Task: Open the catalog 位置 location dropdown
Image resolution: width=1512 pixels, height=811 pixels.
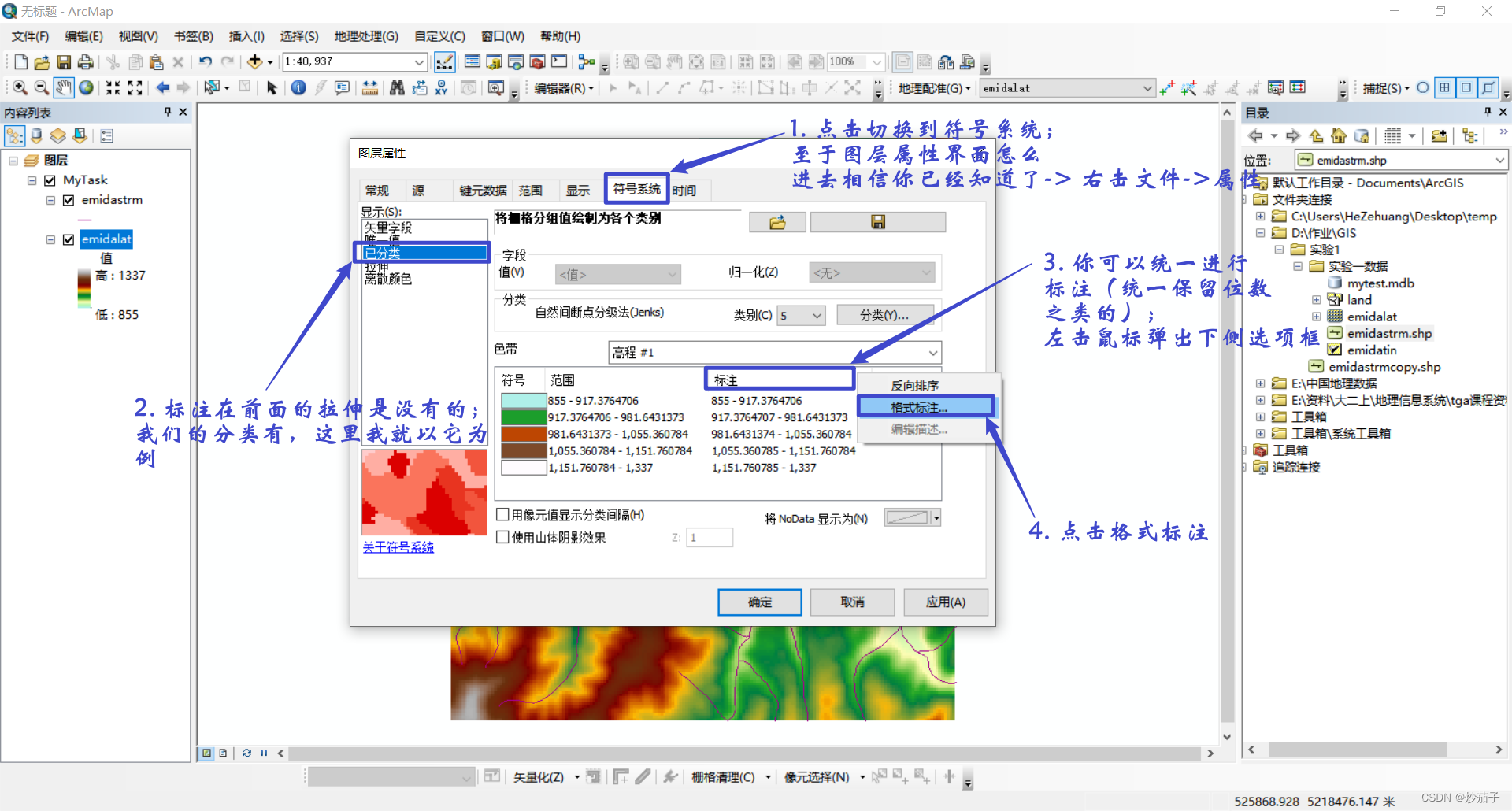Action: 1499,161
